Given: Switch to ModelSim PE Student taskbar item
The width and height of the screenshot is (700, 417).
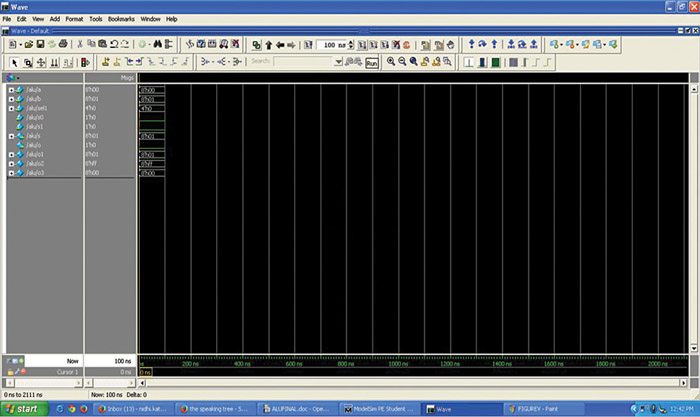Looking at the screenshot, I should pos(380,408).
